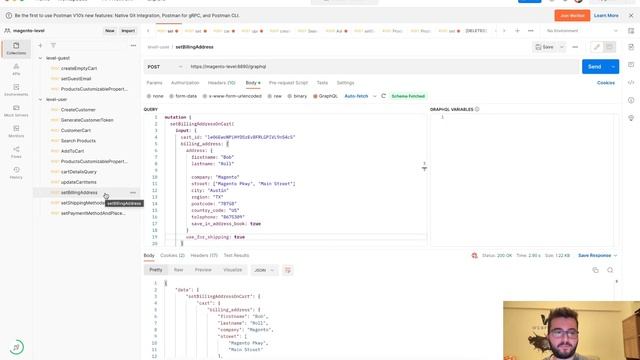Switch to the Tests tab

tap(322, 83)
